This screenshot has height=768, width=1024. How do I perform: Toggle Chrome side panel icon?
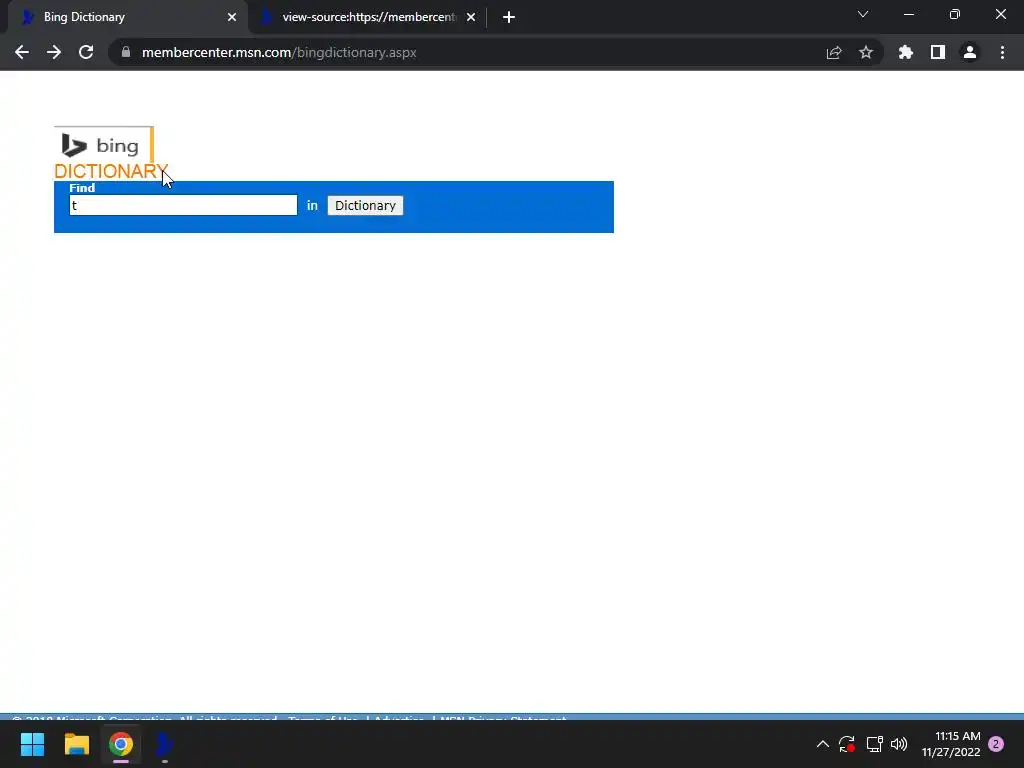(938, 52)
